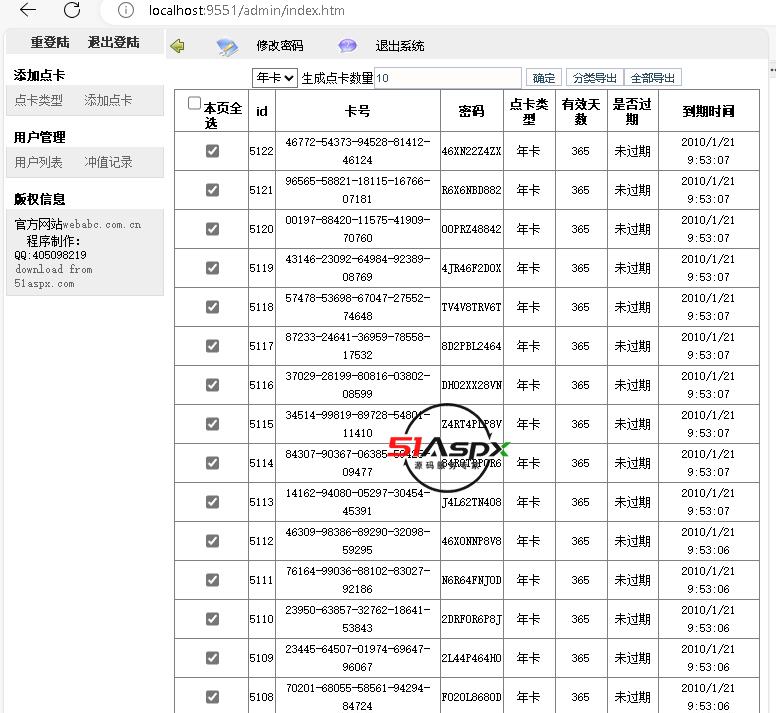Click id cell 5112

(x=261, y=541)
